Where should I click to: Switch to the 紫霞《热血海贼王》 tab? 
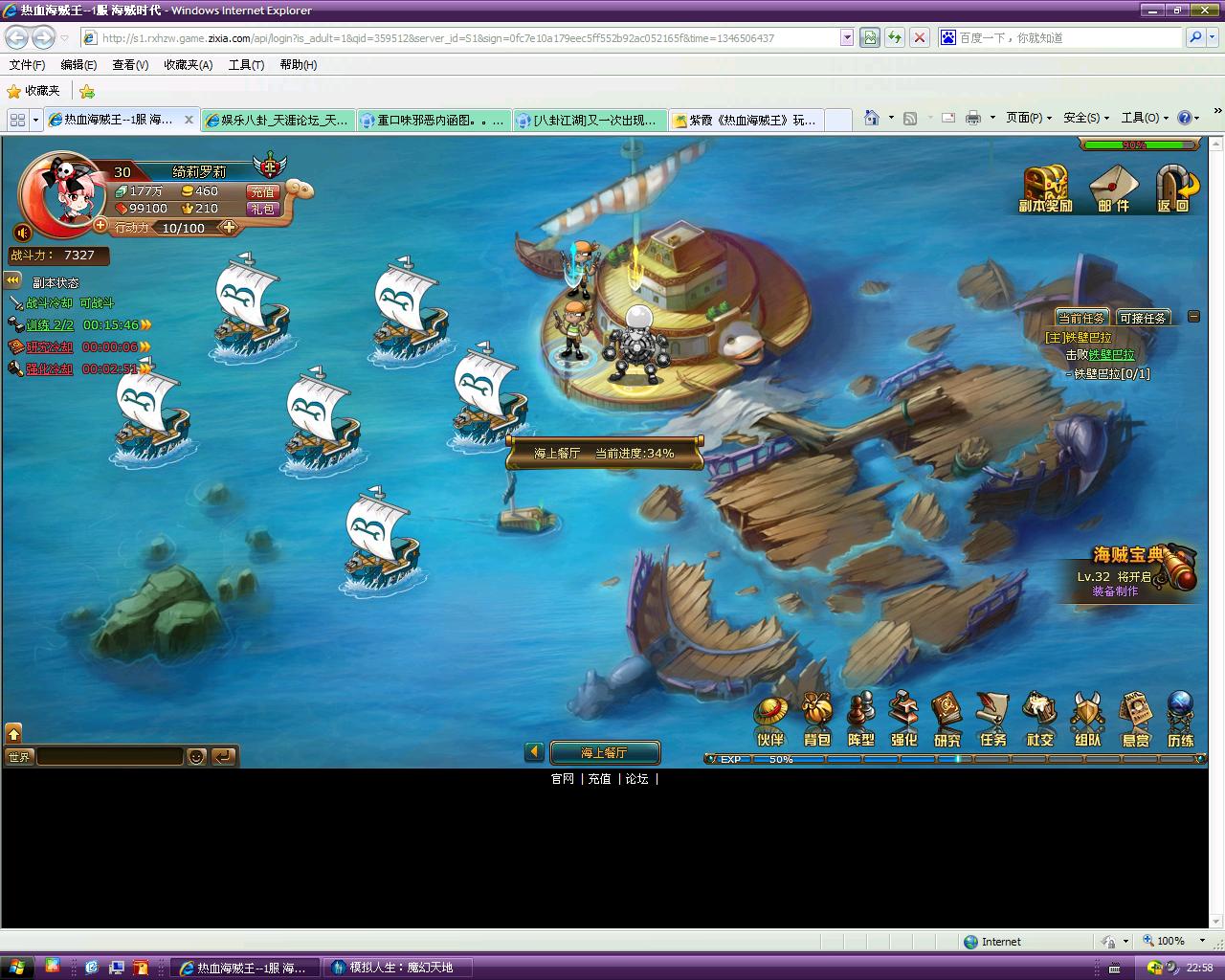tap(745, 120)
